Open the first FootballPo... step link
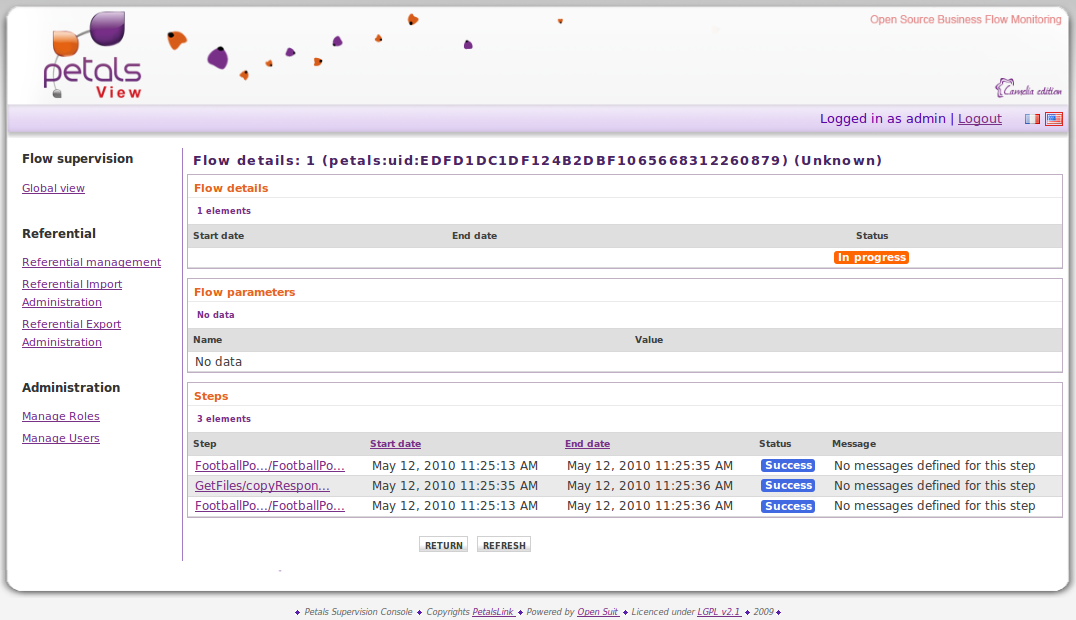The width and height of the screenshot is (1076, 620). [x=269, y=466]
